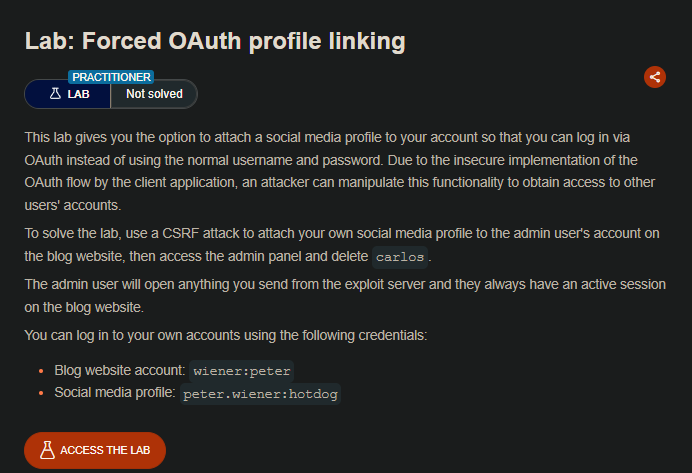Click the LAB label text
This screenshot has height=473, width=692.
pyautogui.click(x=78, y=94)
